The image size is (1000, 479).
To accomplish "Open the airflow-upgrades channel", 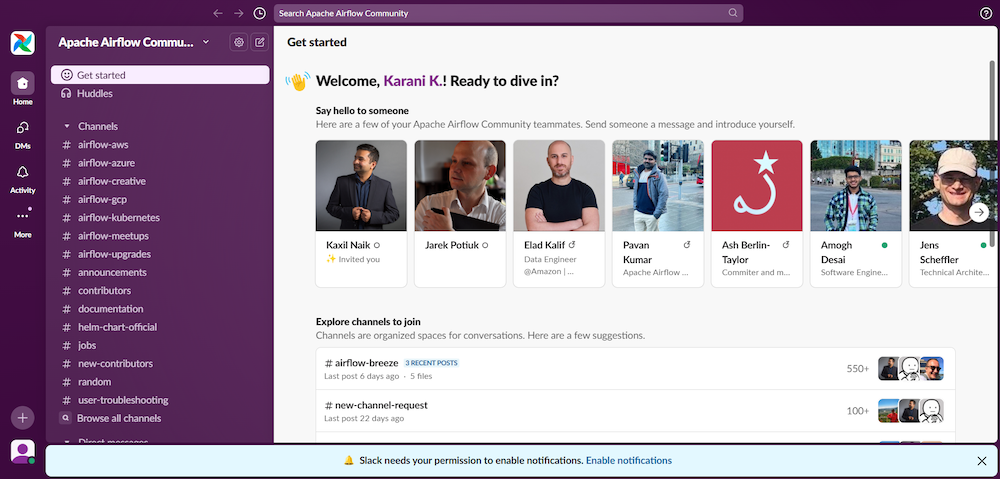I will point(160,254).
